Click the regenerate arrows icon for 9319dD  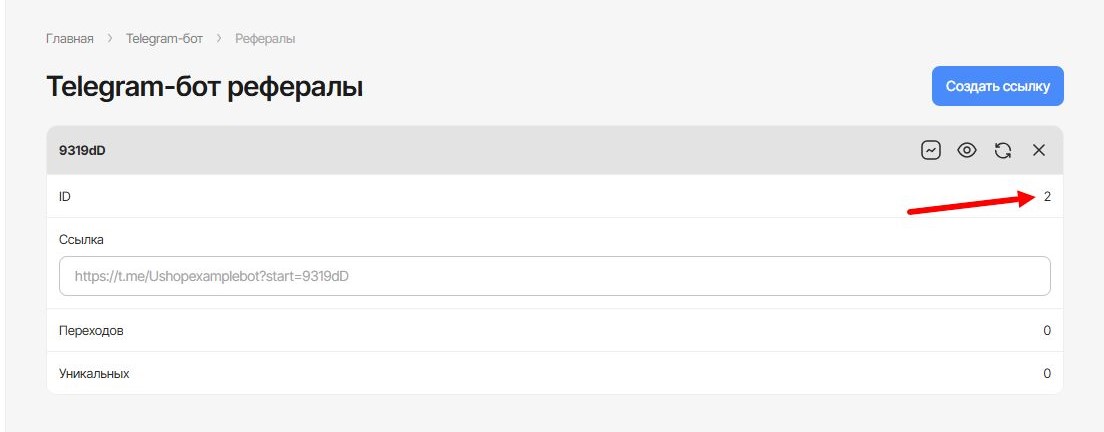1003,150
